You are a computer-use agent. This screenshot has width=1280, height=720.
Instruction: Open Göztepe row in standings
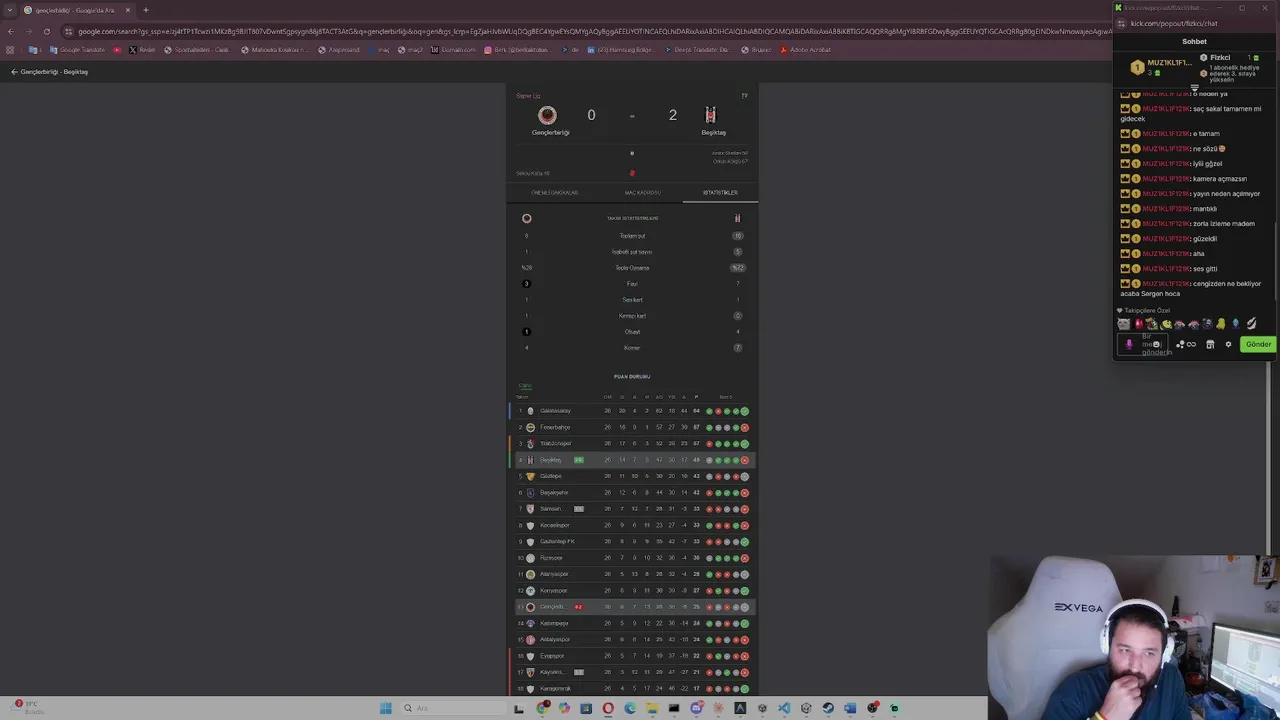coord(632,476)
